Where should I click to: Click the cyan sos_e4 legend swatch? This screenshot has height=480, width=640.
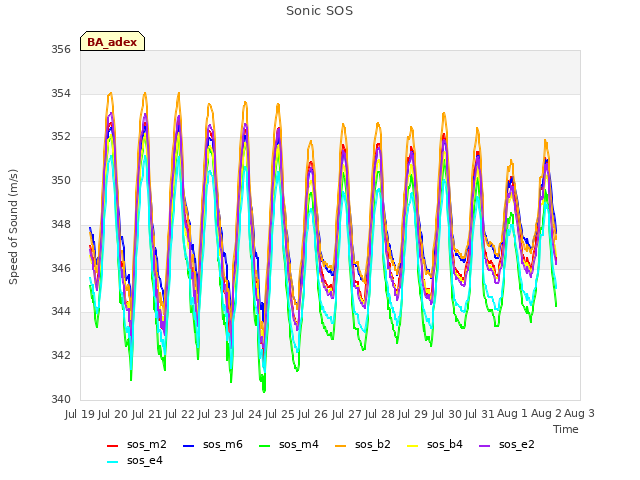(113, 462)
